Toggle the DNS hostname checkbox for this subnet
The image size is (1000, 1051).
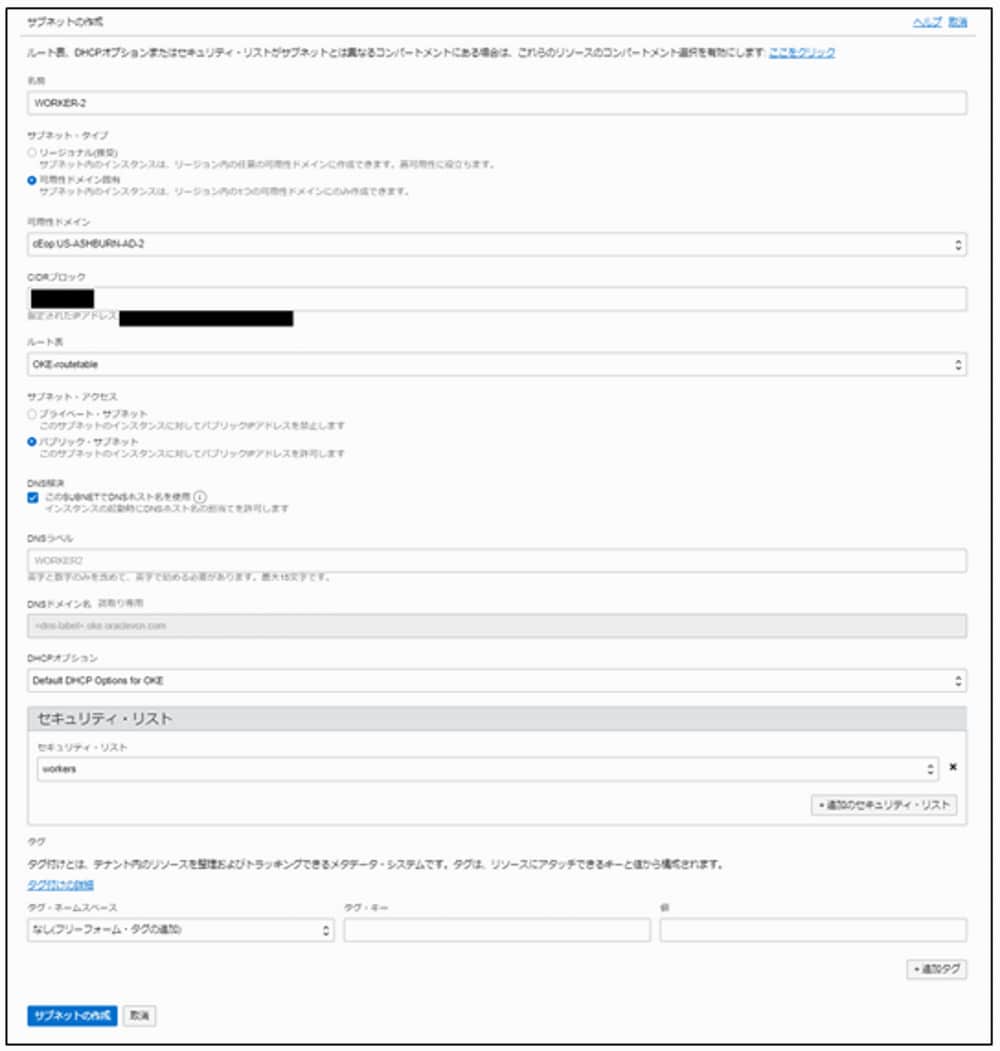[34, 497]
